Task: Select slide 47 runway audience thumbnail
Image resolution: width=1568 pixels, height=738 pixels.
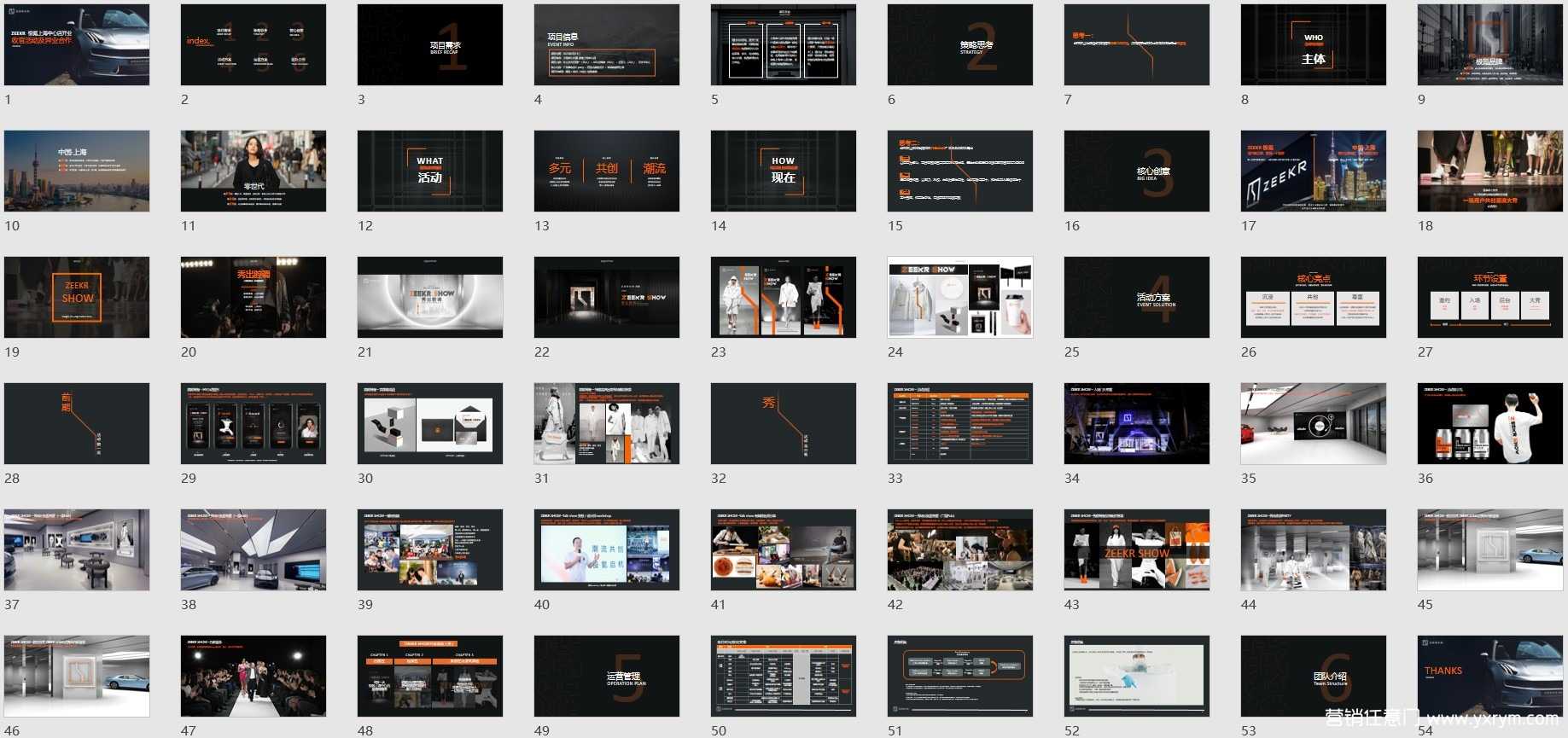Action: (x=254, y=676)
